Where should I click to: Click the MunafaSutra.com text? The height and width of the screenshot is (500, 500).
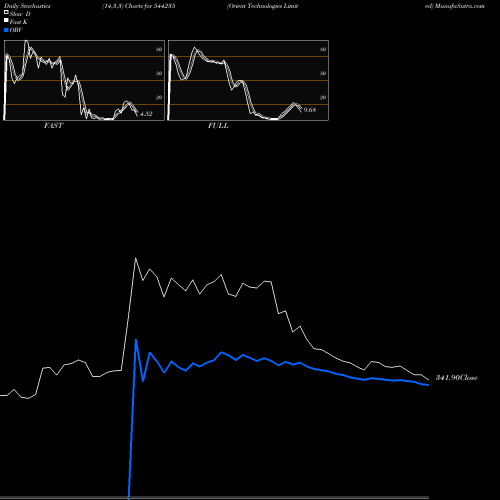click(x=460, y=6)
